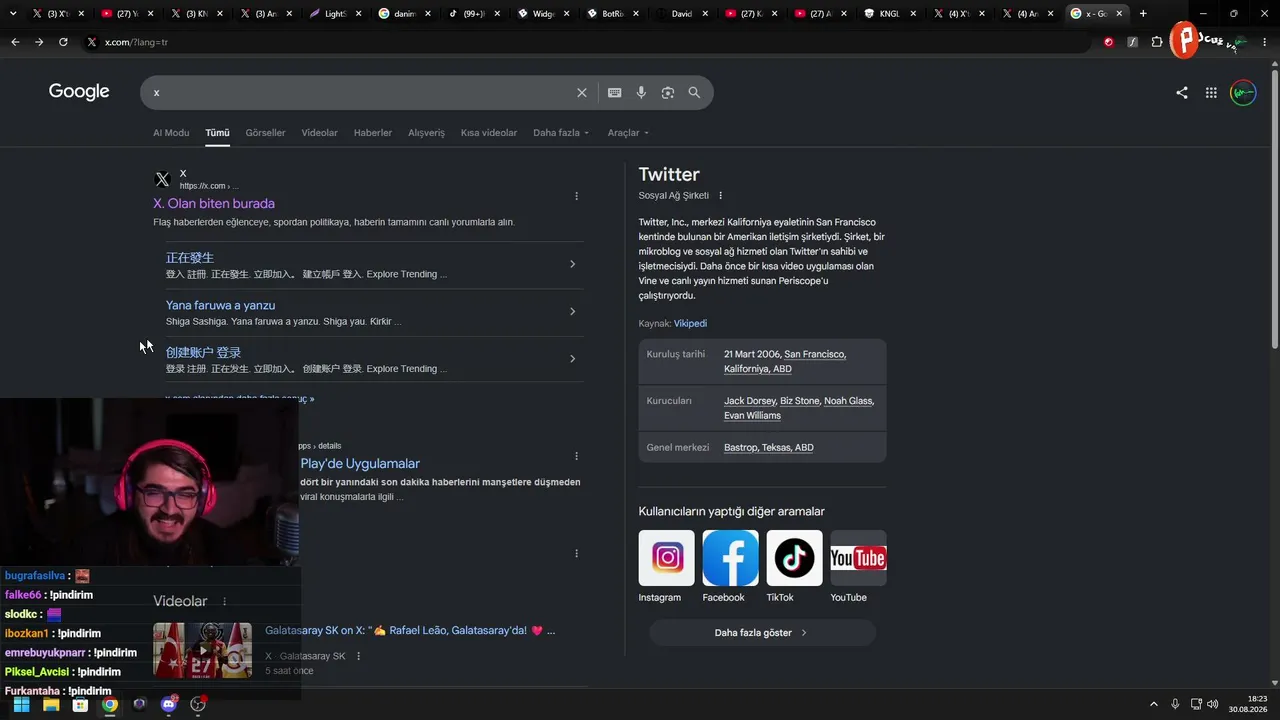1280x720 pixels.
Task: Switch to the Görseller tab
Action: (x=265, y=133)
